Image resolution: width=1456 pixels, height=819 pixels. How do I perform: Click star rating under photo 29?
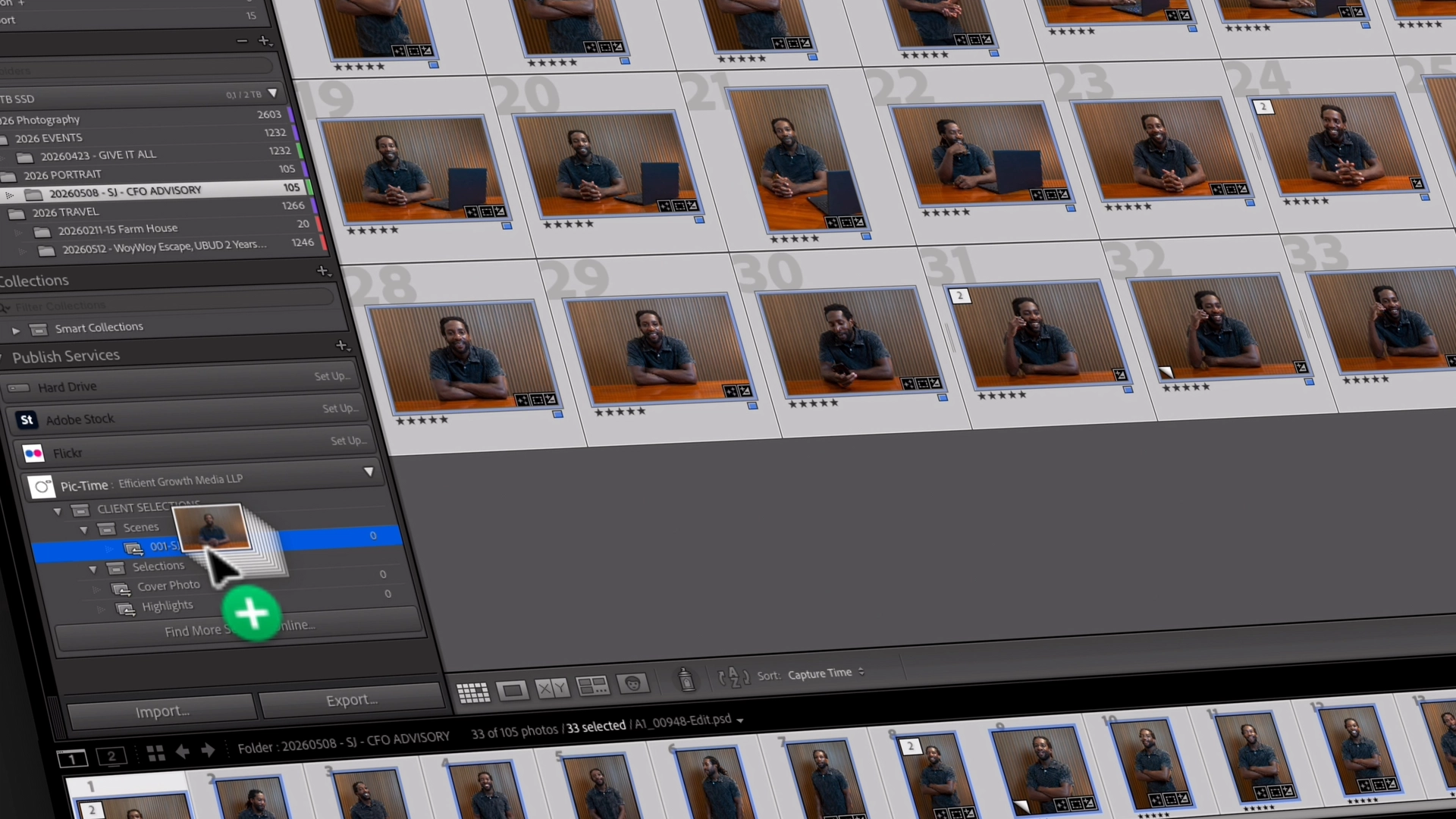(620, 412)
